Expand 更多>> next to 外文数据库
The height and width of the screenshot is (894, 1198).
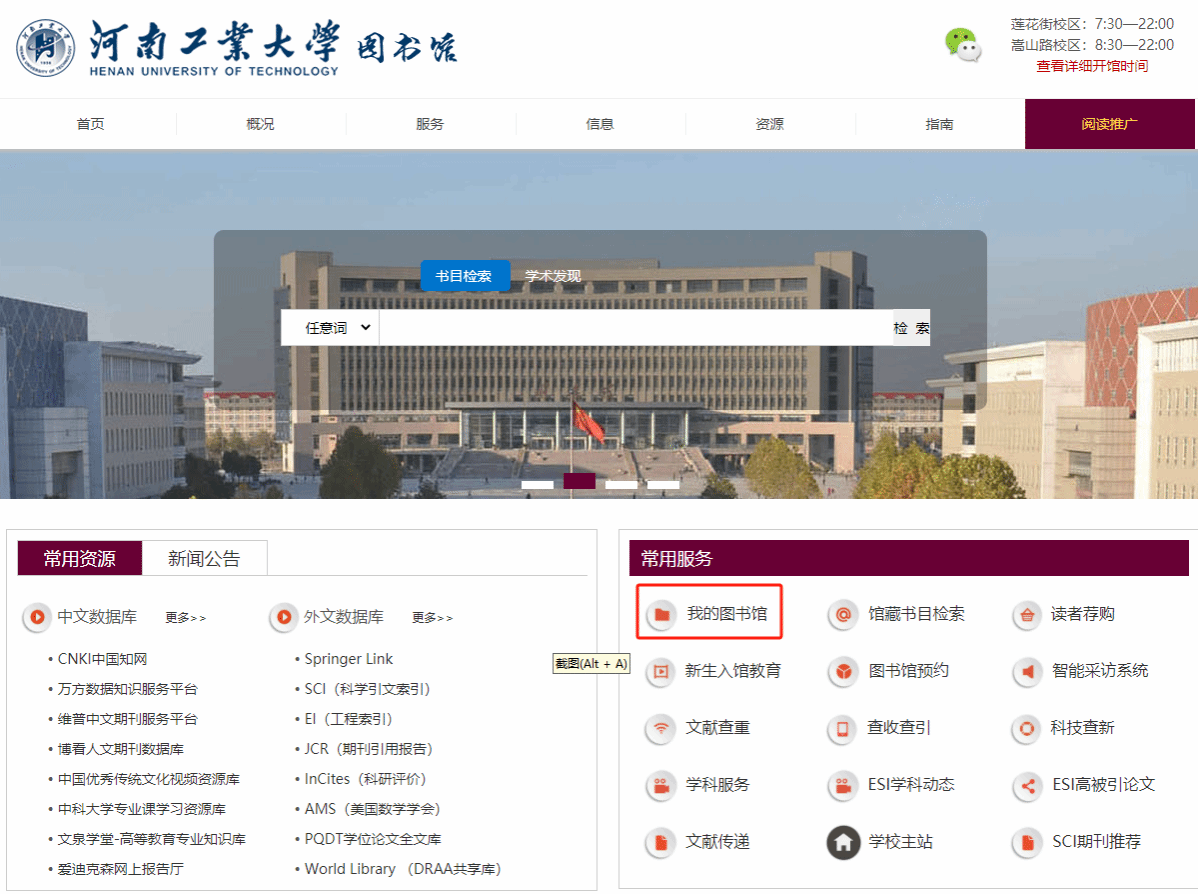[432, 618]
